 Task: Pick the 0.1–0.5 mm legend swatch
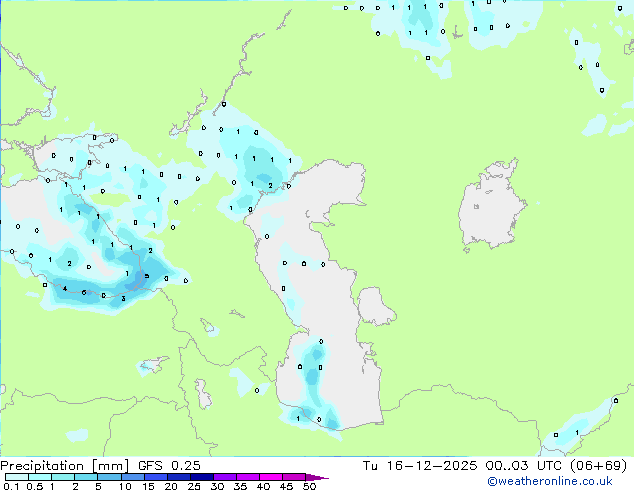point(17,477)
